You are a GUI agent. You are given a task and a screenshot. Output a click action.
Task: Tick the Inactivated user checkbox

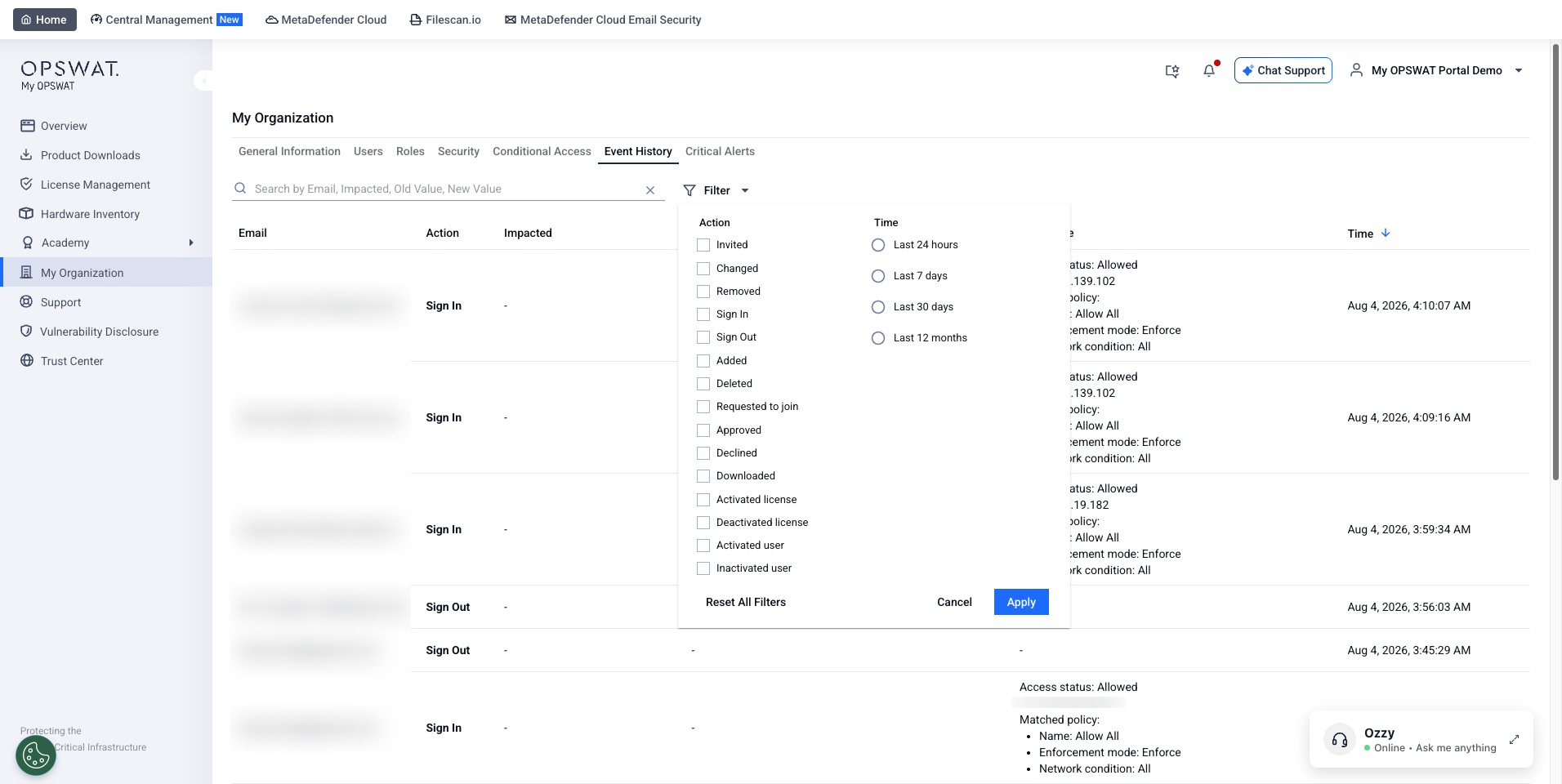pos(703,568)
